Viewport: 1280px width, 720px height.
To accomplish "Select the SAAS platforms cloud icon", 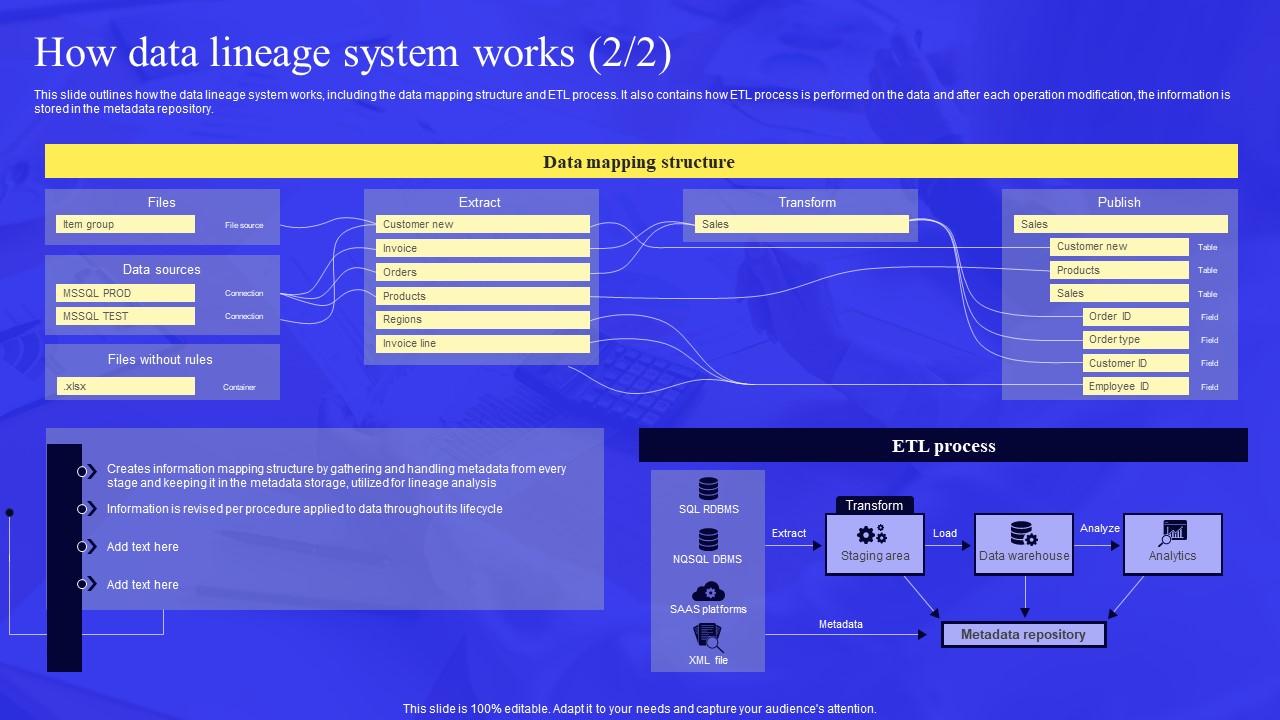I will click(x=708, y=590).
